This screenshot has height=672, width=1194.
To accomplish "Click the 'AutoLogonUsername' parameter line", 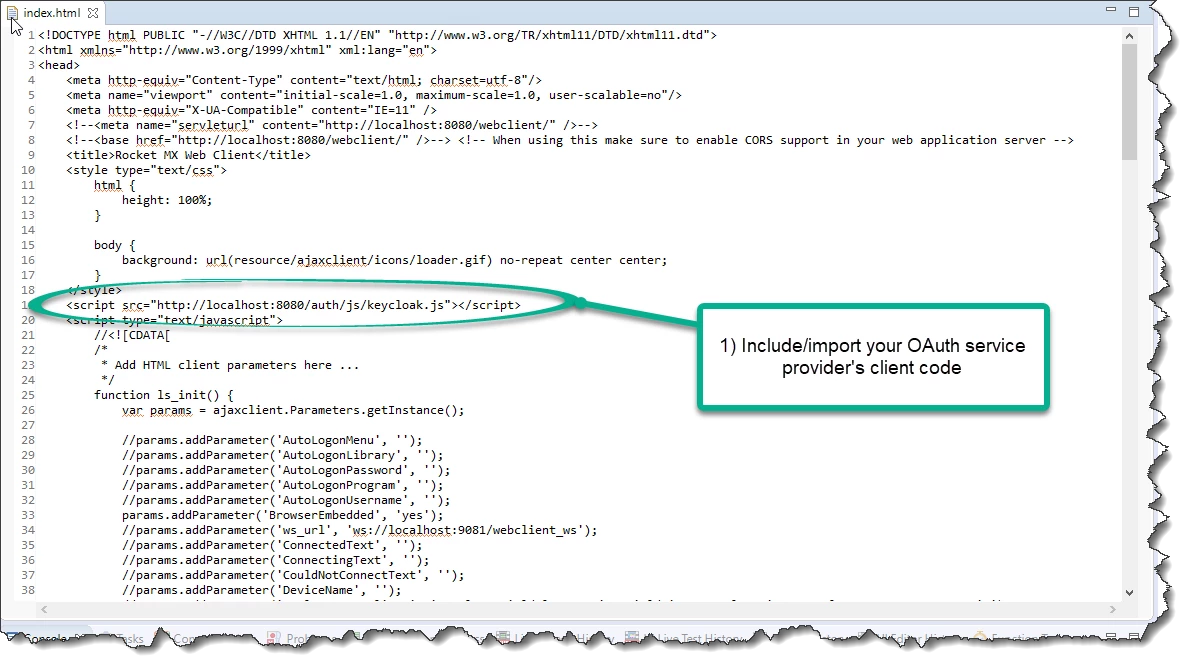I will [x=286, y=501].
